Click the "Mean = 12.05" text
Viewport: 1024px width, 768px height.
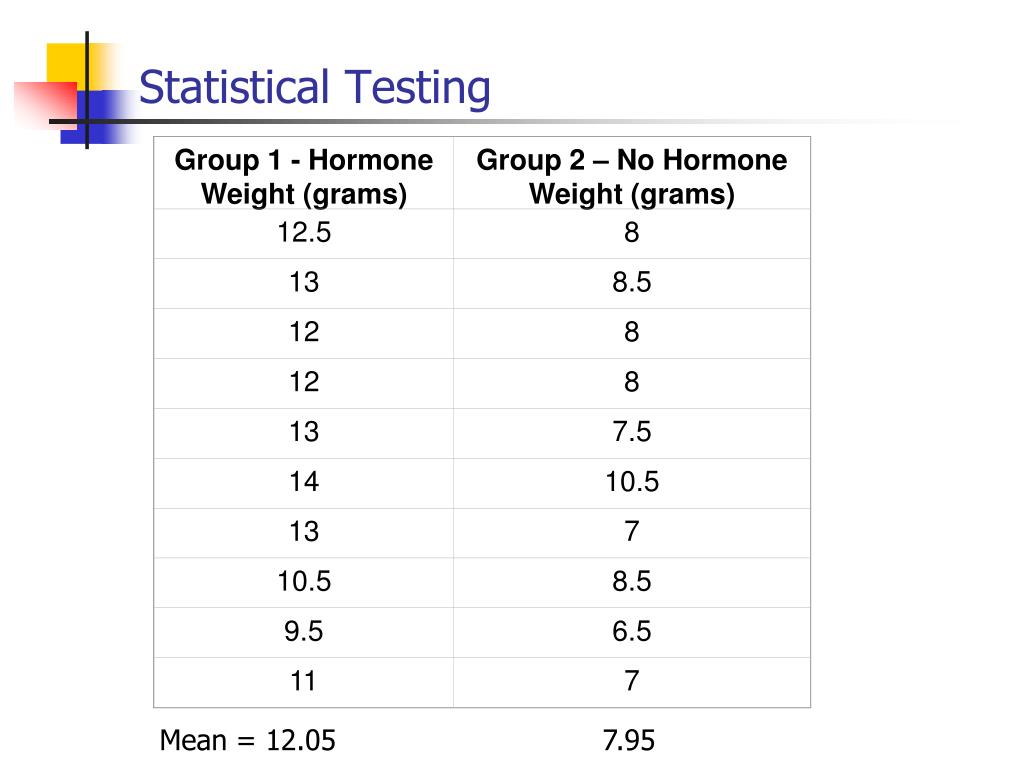[x=248, y=741]
